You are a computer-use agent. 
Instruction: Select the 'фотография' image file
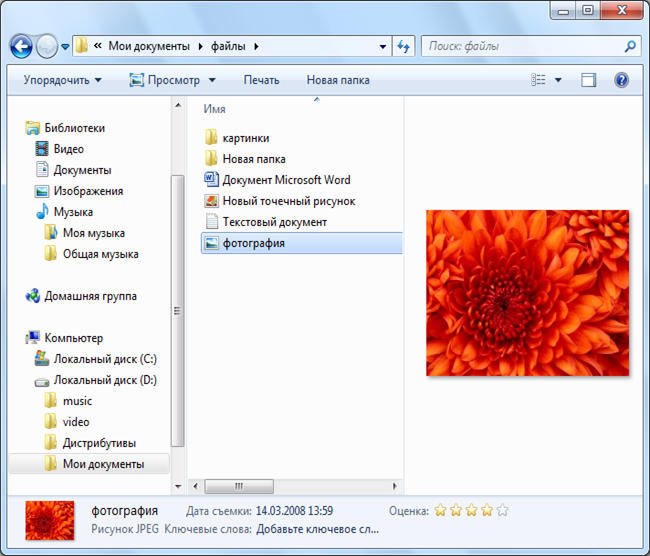click(x=301, y=243)
